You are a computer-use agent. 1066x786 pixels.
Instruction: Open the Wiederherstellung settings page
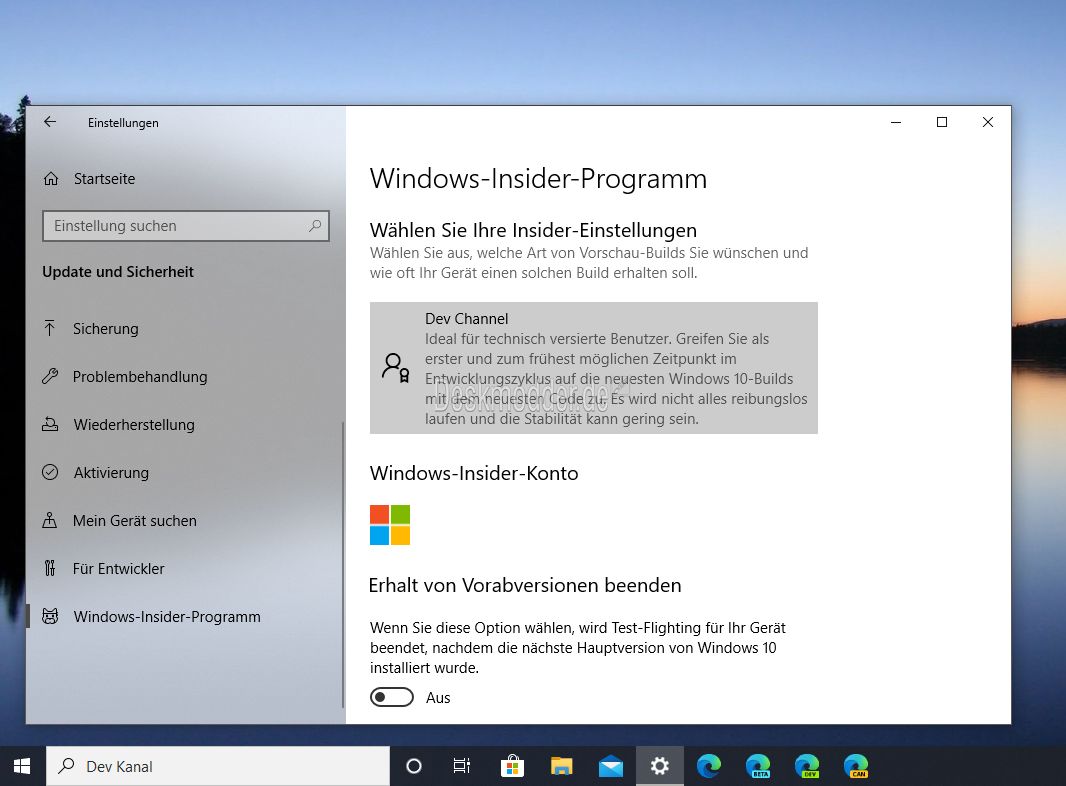point(185,424)
